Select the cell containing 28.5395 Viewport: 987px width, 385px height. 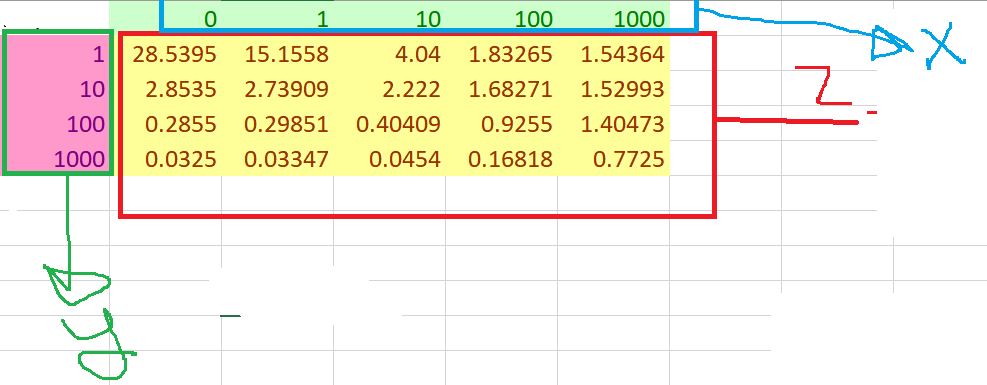[166, 54]
